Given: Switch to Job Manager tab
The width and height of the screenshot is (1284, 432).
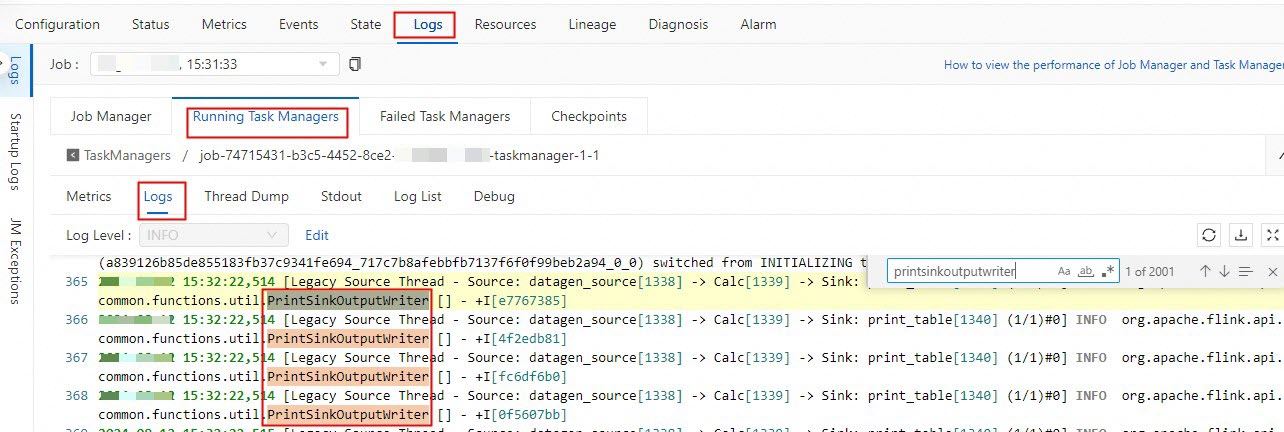Looking at the screenshot, I should (x=110, y=116).
